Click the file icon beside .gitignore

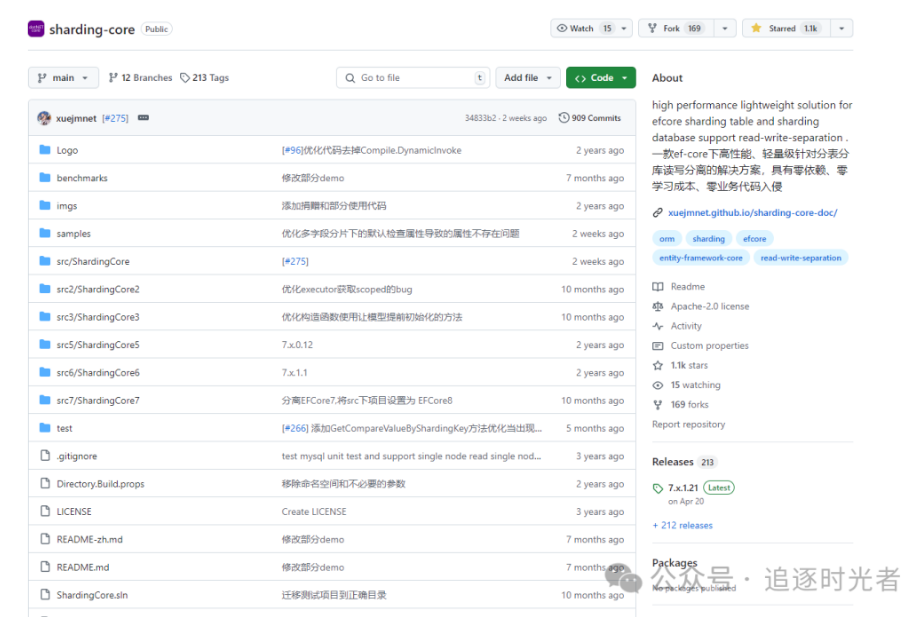[45, 456]
